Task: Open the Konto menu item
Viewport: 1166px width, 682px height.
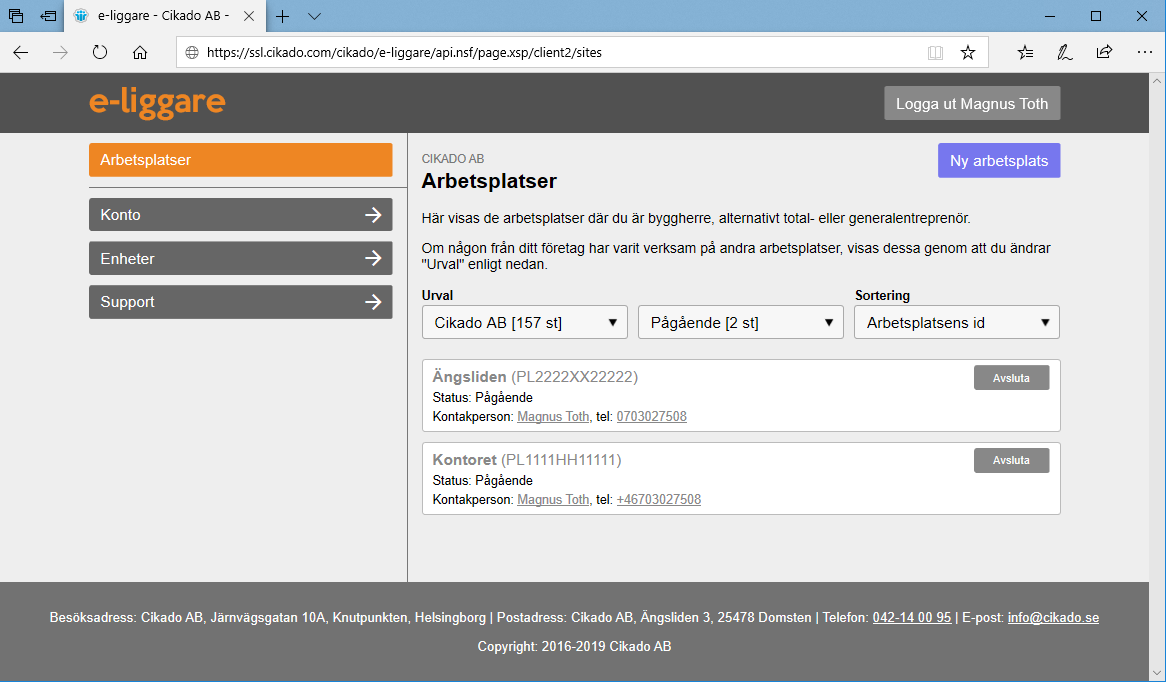Action: coord(240,215)
